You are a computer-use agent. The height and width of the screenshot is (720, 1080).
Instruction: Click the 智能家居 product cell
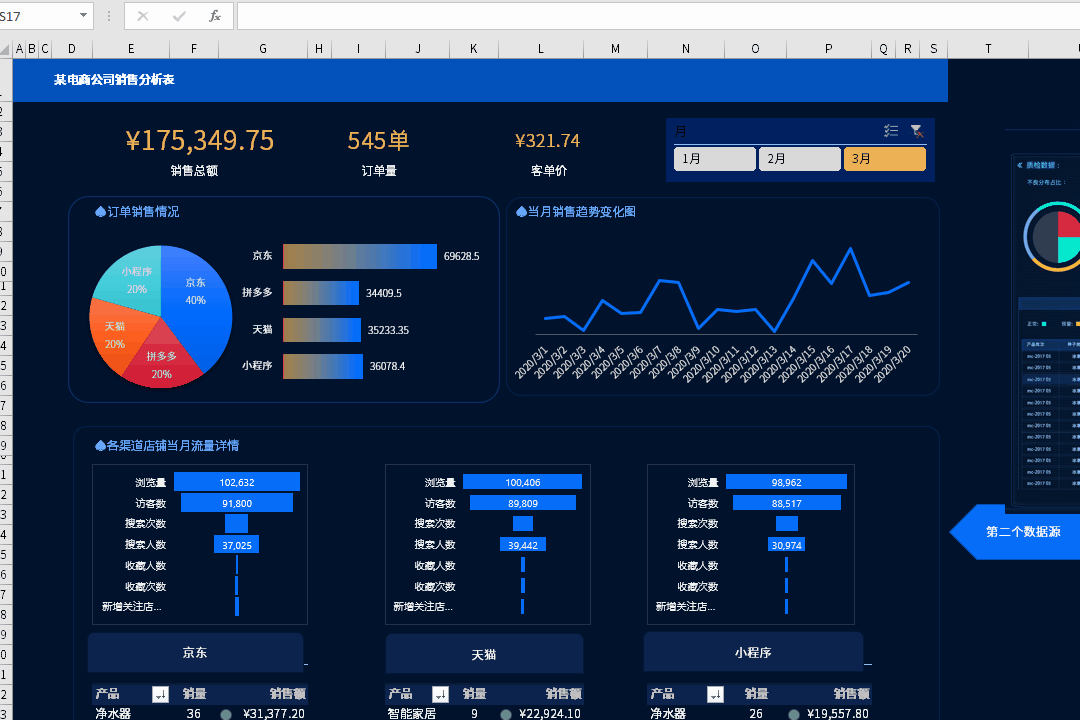(412, 713)
